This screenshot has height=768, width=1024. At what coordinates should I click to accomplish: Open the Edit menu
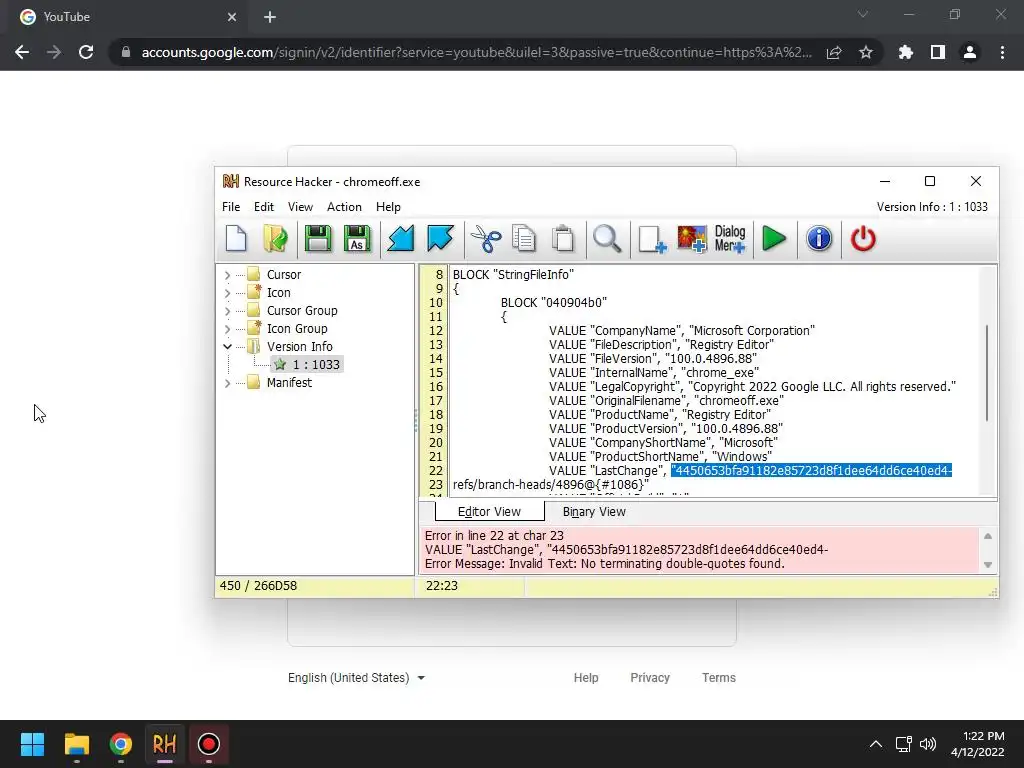[x=264, y=207]
